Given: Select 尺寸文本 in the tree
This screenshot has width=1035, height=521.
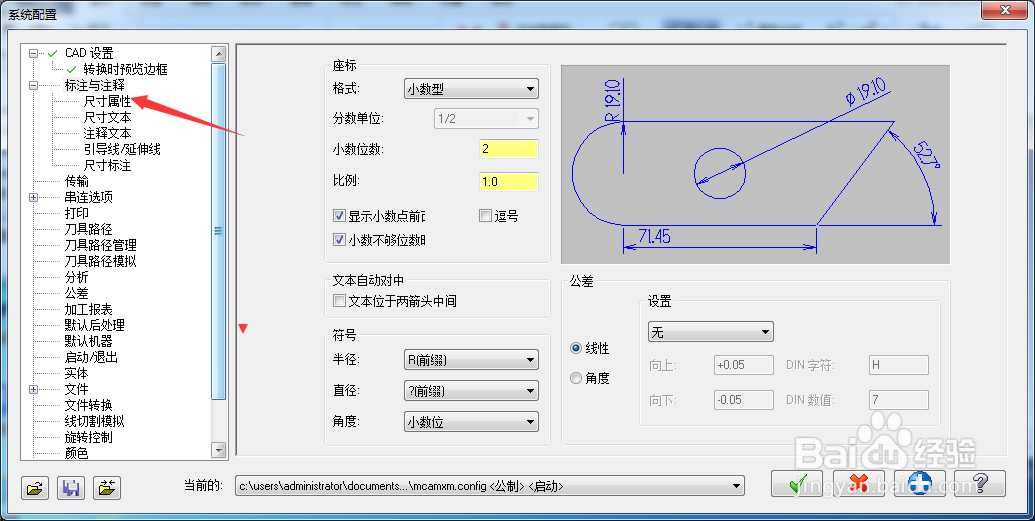Looking at the screenshot, I should pyautogui.click(x=107, y=118).
